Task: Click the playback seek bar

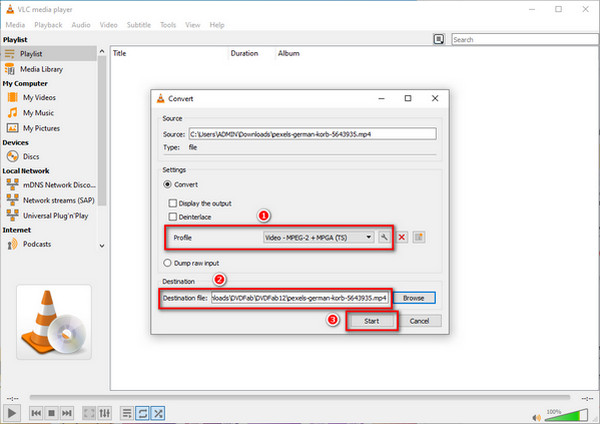Action: 300,398
